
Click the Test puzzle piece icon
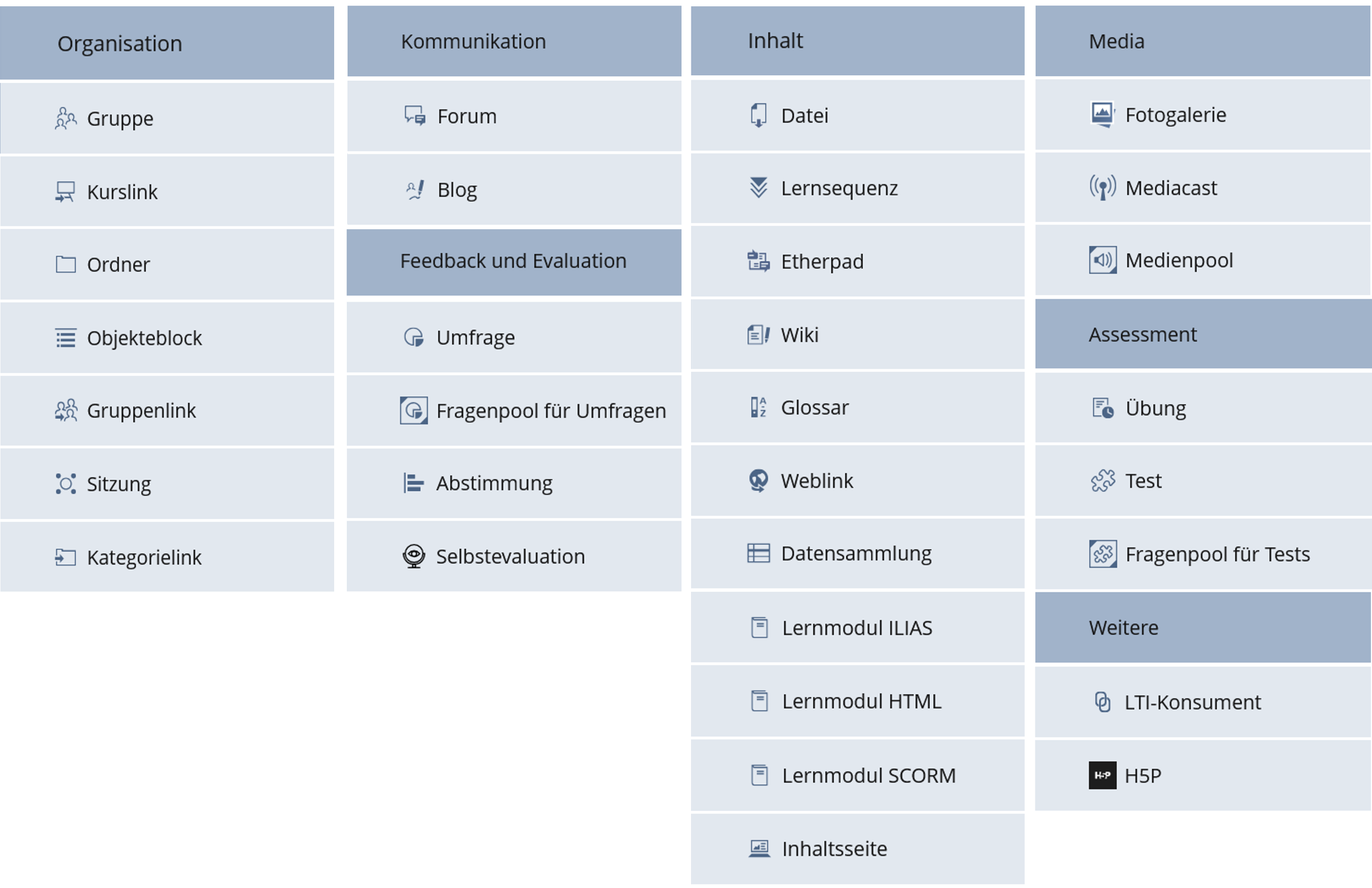(x=1103, y=481)
